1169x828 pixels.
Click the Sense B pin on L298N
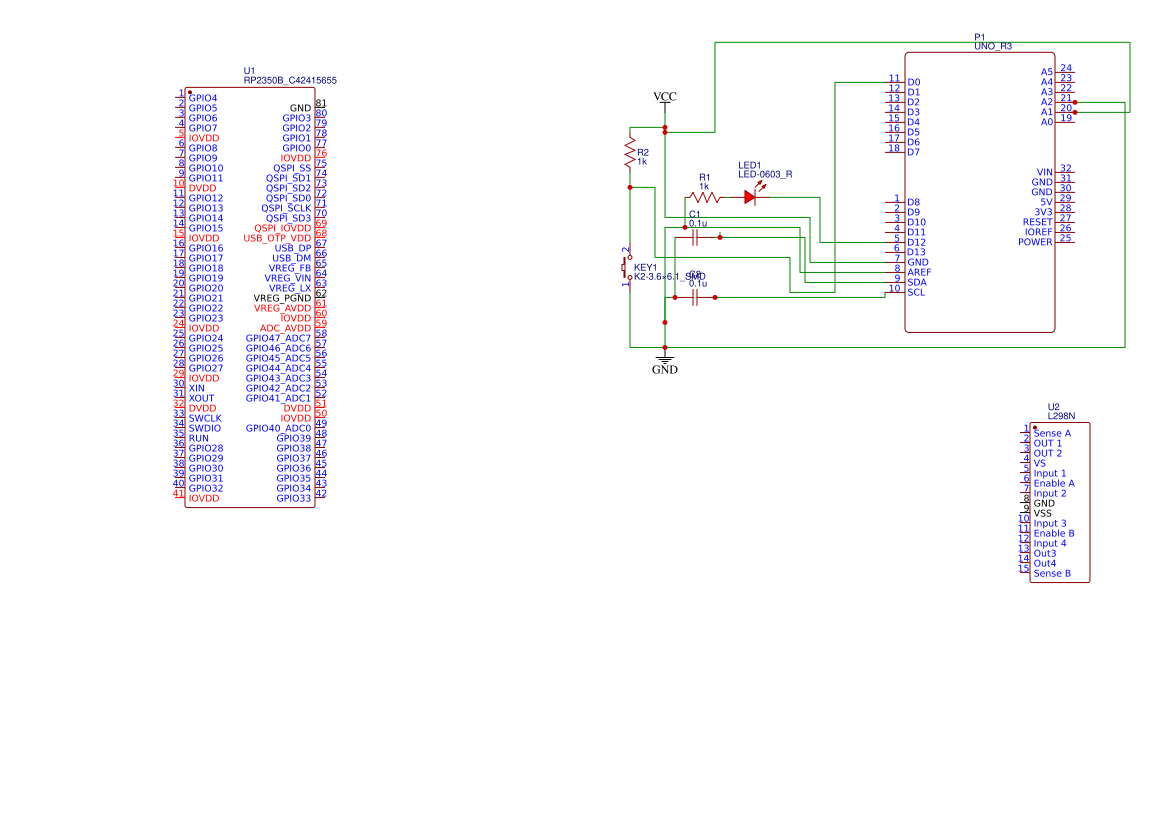tap(1052, 574)
